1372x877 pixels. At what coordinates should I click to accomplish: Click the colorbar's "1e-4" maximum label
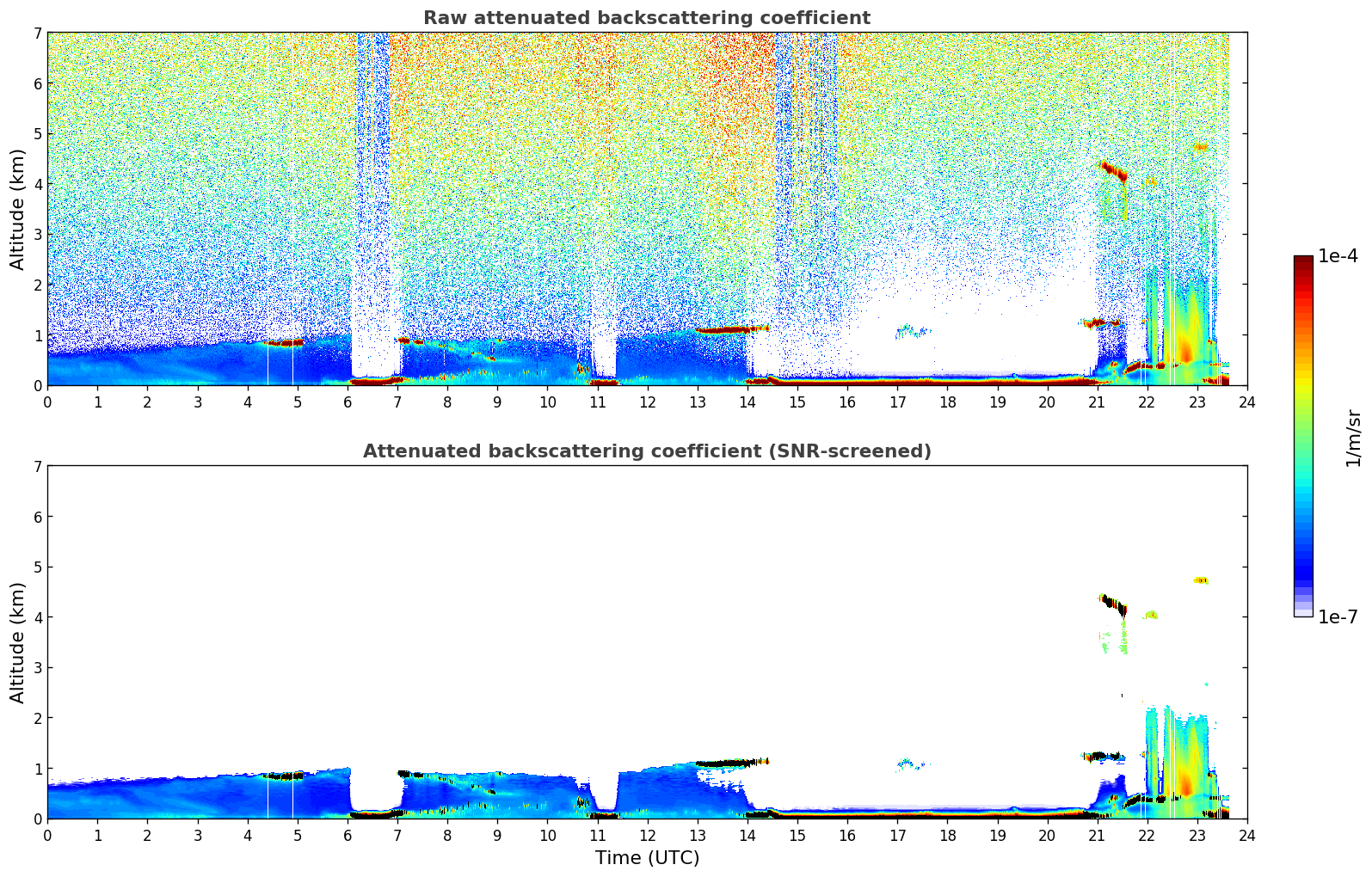tap(1338, 256)
